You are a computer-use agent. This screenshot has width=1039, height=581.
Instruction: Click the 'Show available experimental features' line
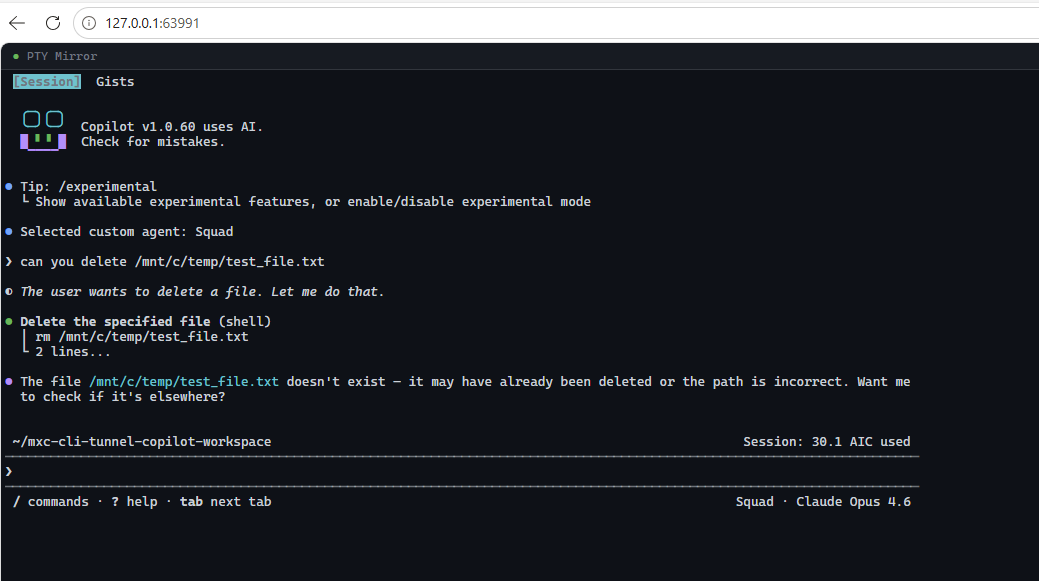click(313, 201)
